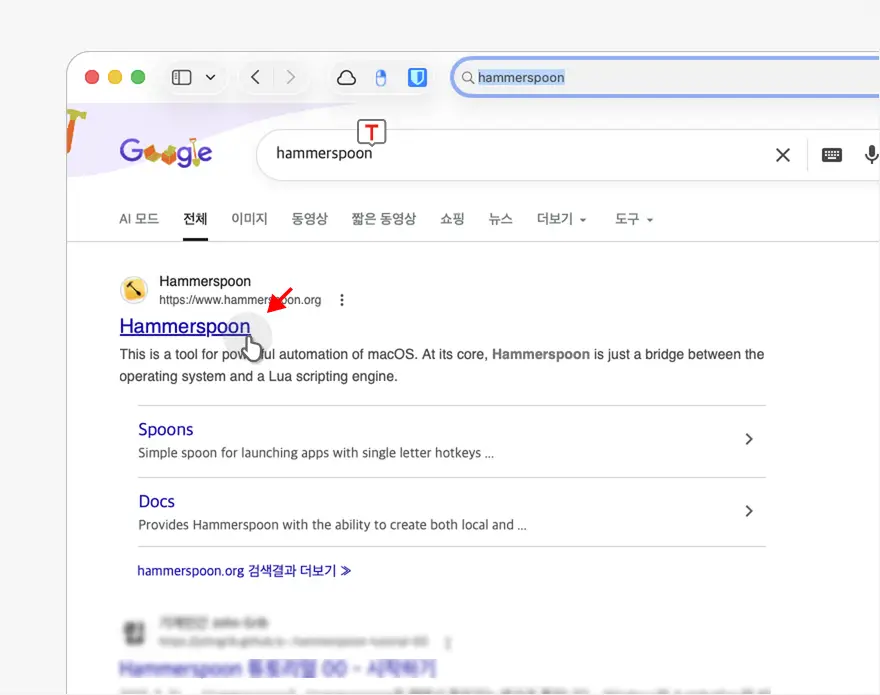The image size is (880, 695).
Task: Open the Bitwarden shield extension
Action: point(417,77)
